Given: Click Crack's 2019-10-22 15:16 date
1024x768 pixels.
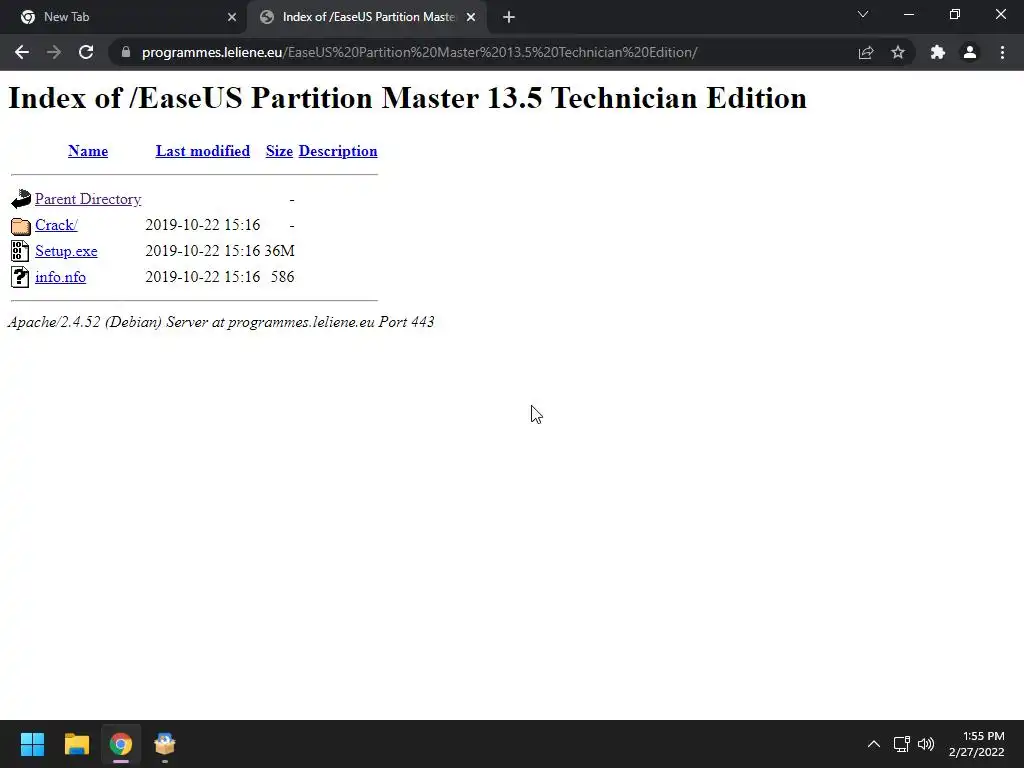Looking at the screenshot, I should (x=202, y=225).
